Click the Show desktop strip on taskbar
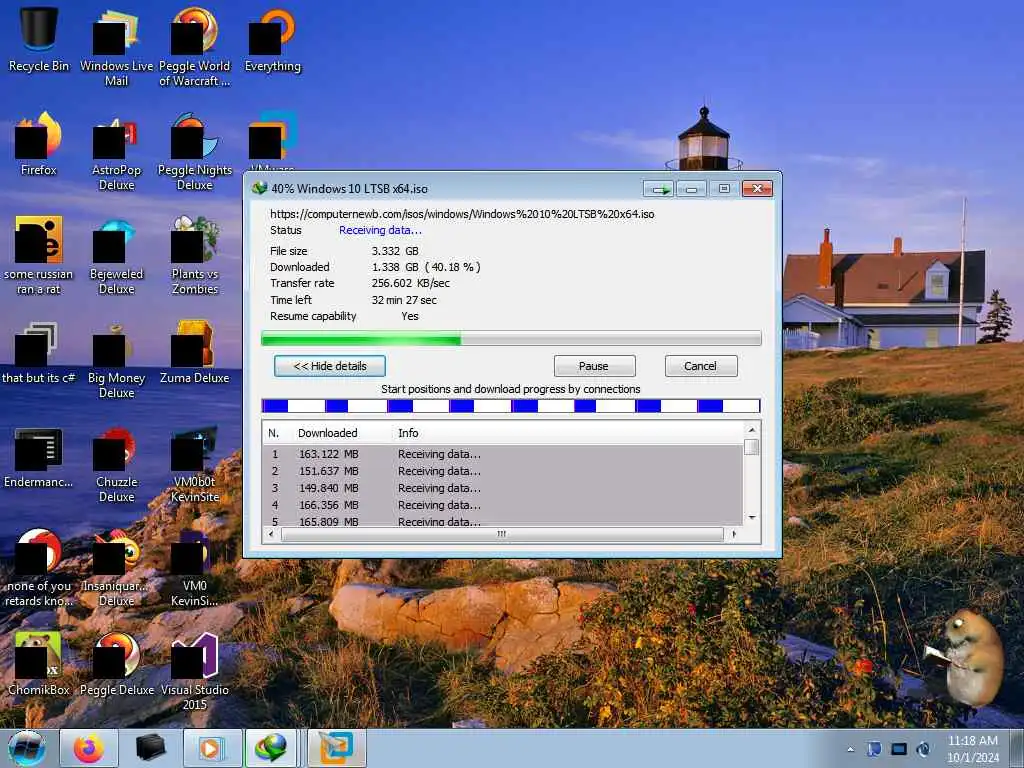This screenshot has width=1024, height=768. pyautogui.click(x=1018, y=748)
